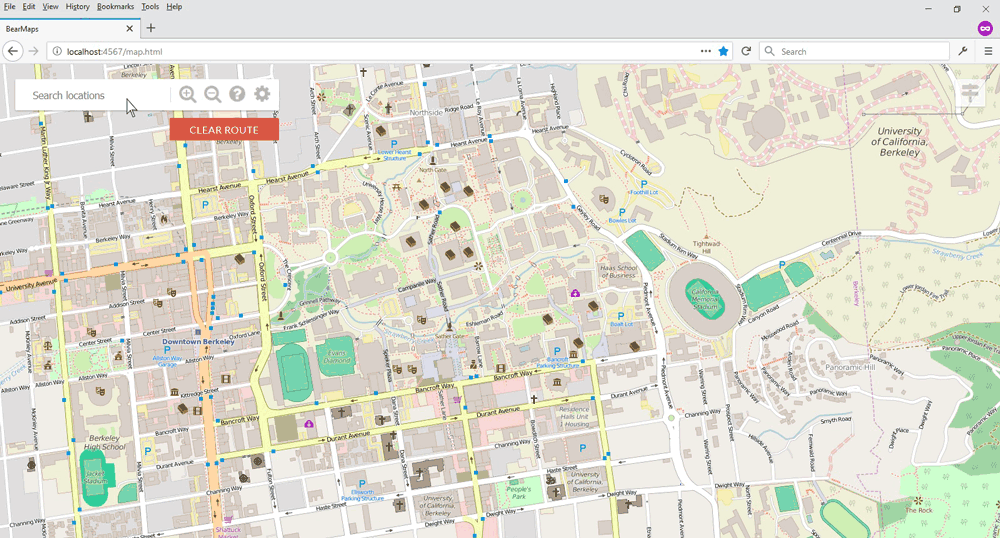
Task: Click the 'Residence Halls Unit 1 Housing' label
Action: pyautogui.click(x=575, y=416)
